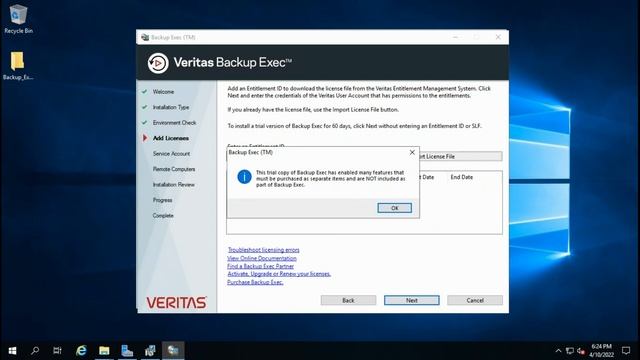Open the Recycle Bin desktop icon
The height and width of the screenshot is (360, 640).
tap(18, 19)
